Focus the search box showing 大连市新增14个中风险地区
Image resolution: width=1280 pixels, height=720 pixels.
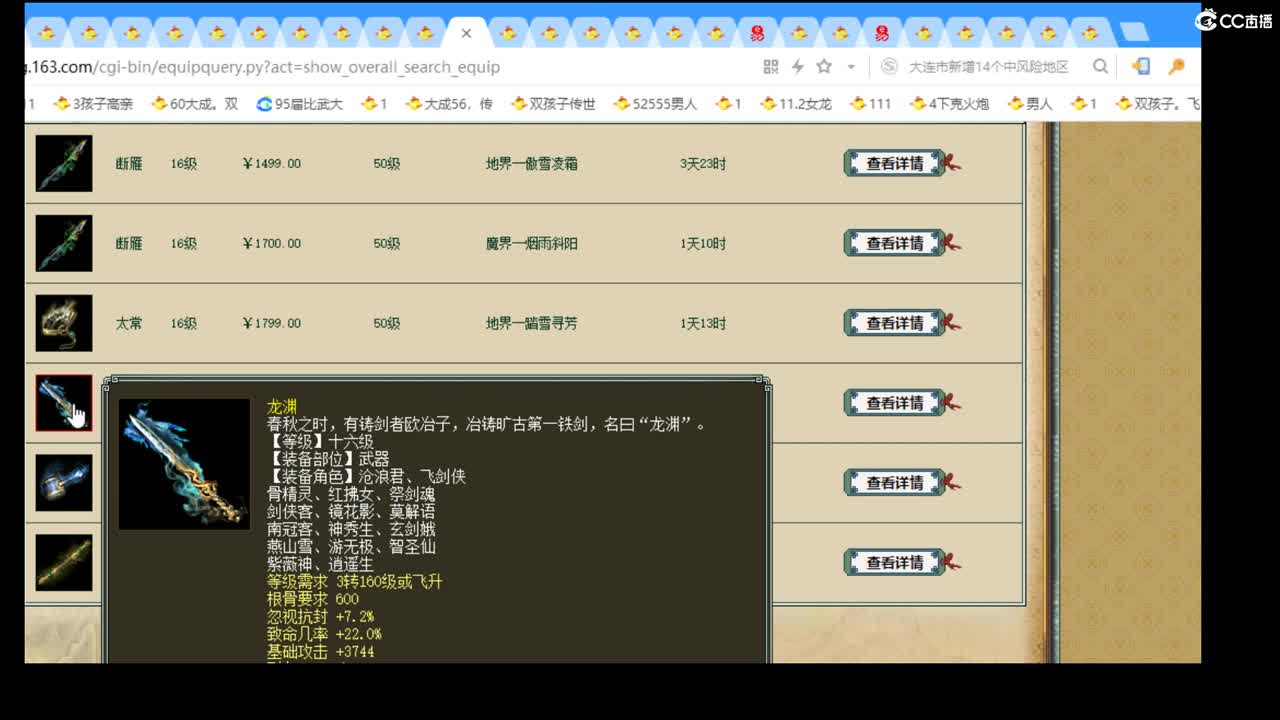click(988, 67)
